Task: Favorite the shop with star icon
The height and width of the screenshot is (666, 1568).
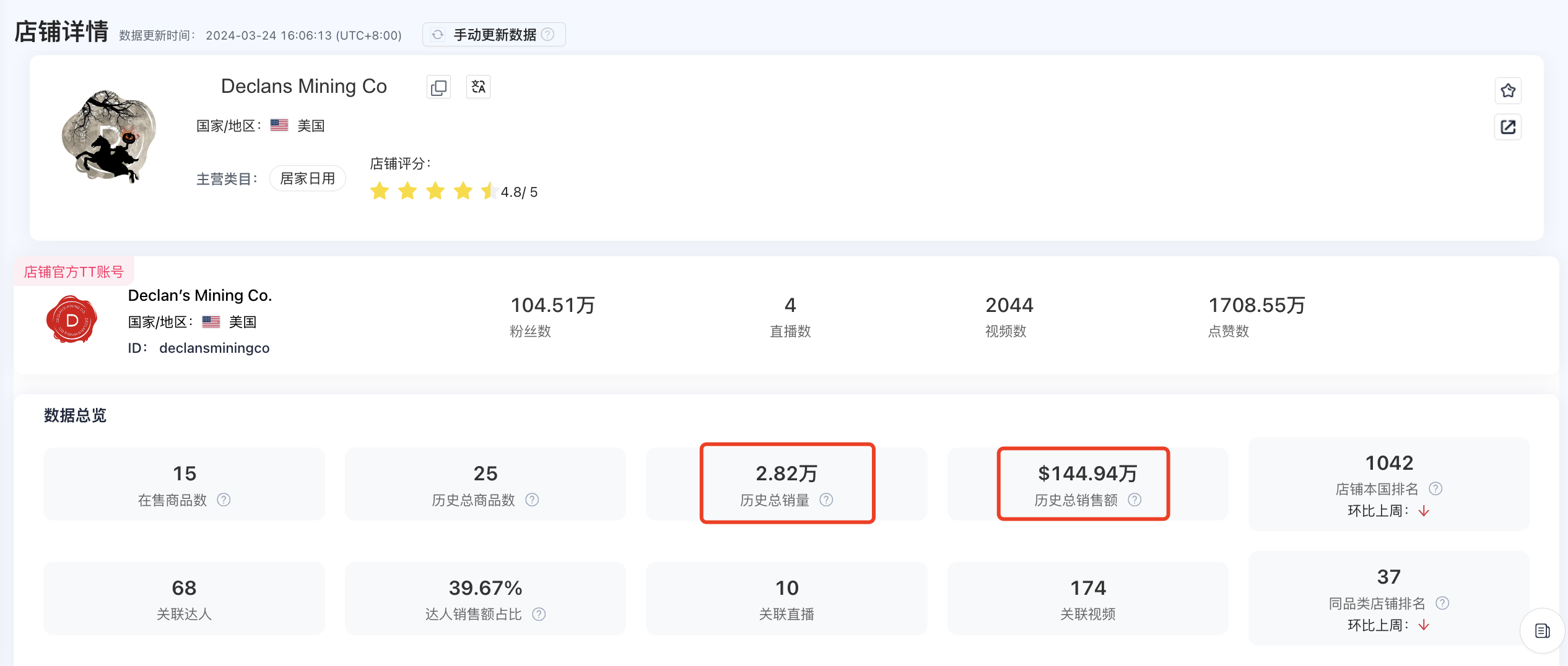Action: pyautogui.click(x=1508, y=91)
